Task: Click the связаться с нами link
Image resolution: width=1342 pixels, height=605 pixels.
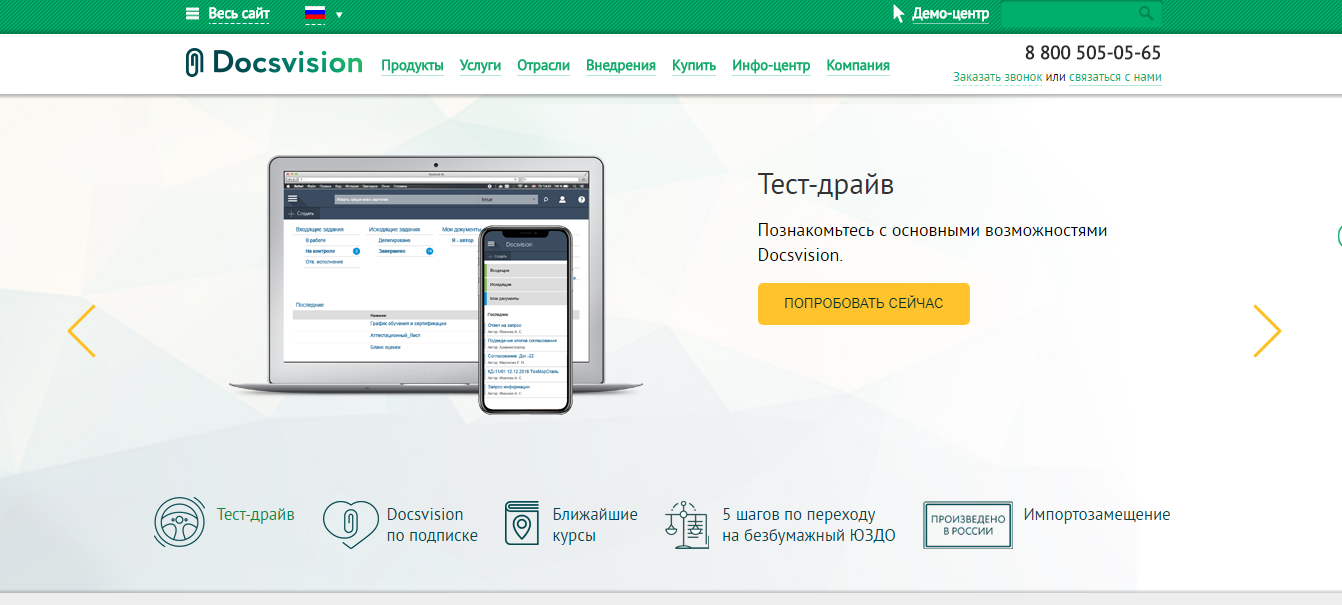Action: coord(1115,77)
